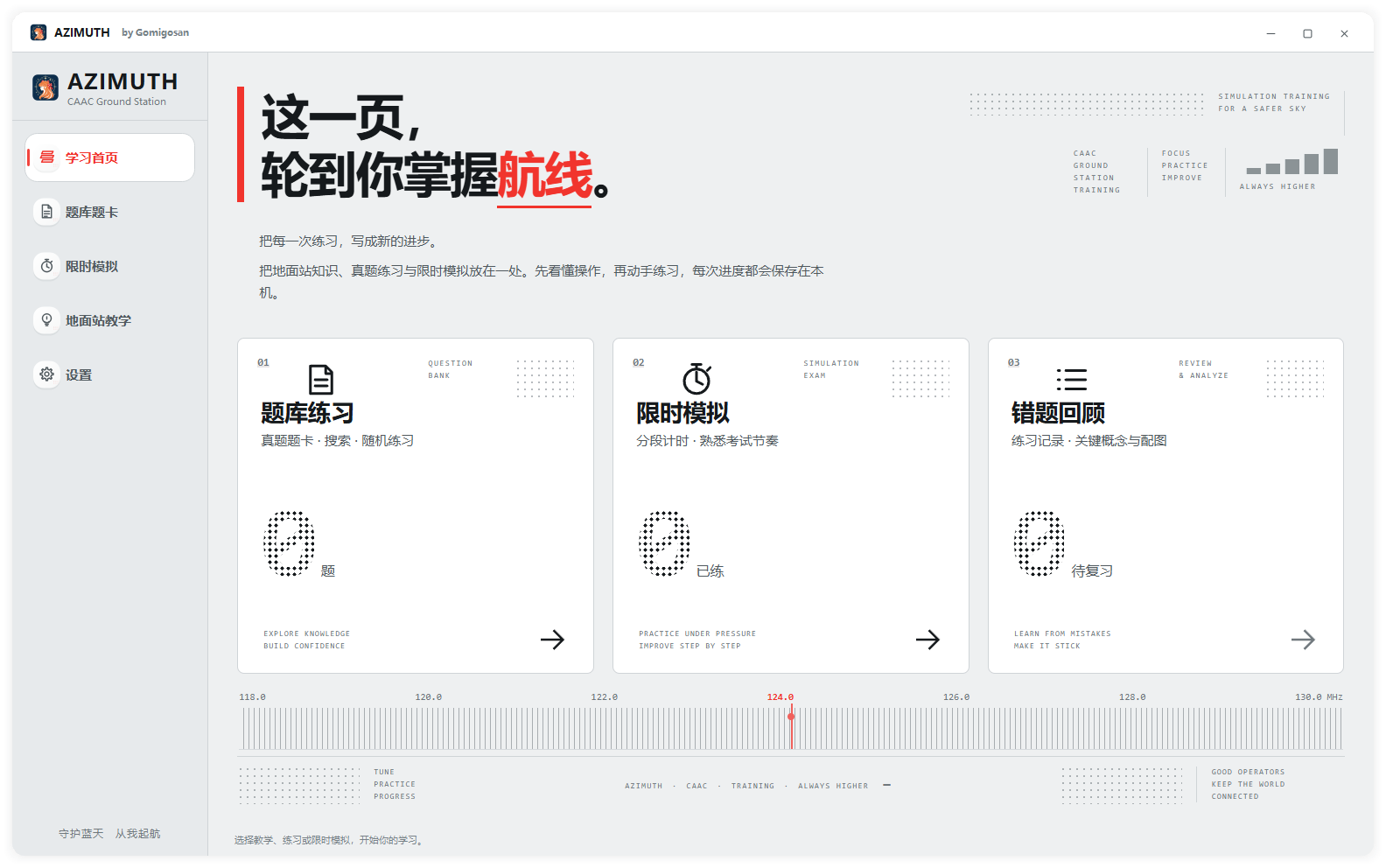
Task: Click the gear icon beside 设置
Action: point(47,374)
